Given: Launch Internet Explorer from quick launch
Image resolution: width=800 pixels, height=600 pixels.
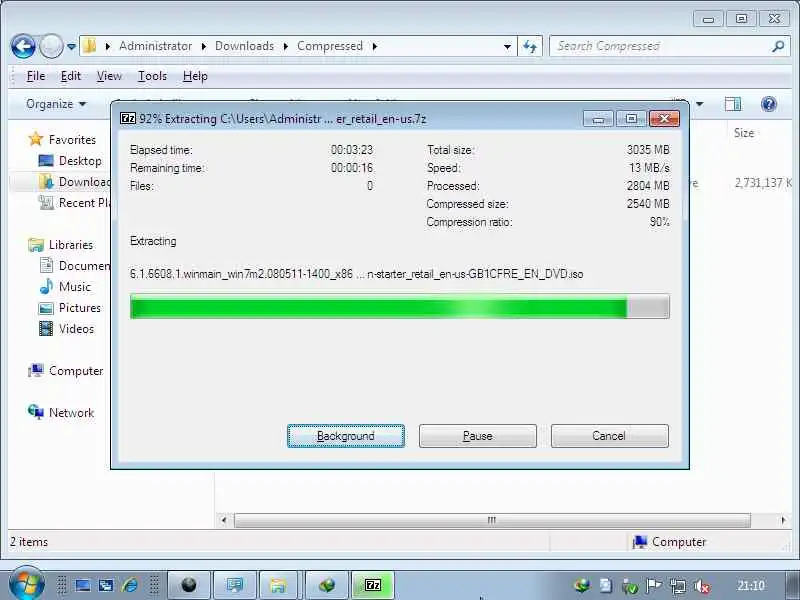Looking at the screenshot, I should [130, 585].
